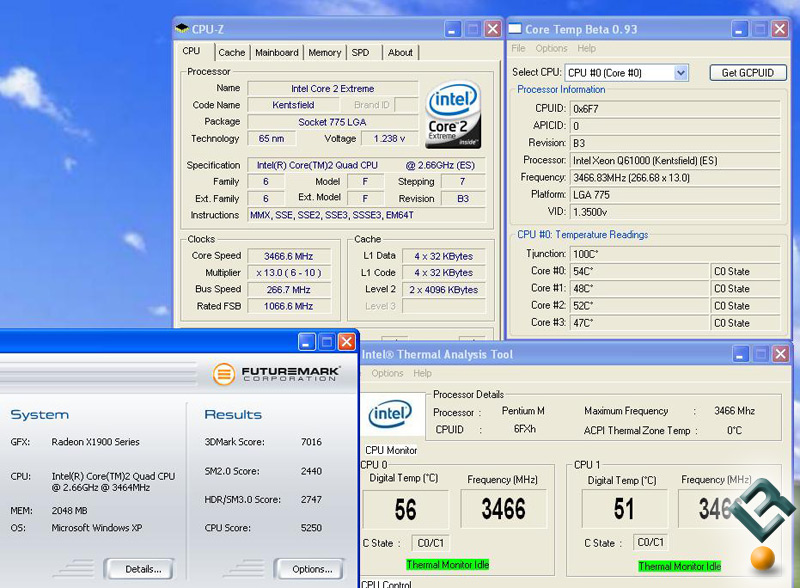
Task: Click the CPU 0 C State value C0/C1
Action: pos(431,543)
